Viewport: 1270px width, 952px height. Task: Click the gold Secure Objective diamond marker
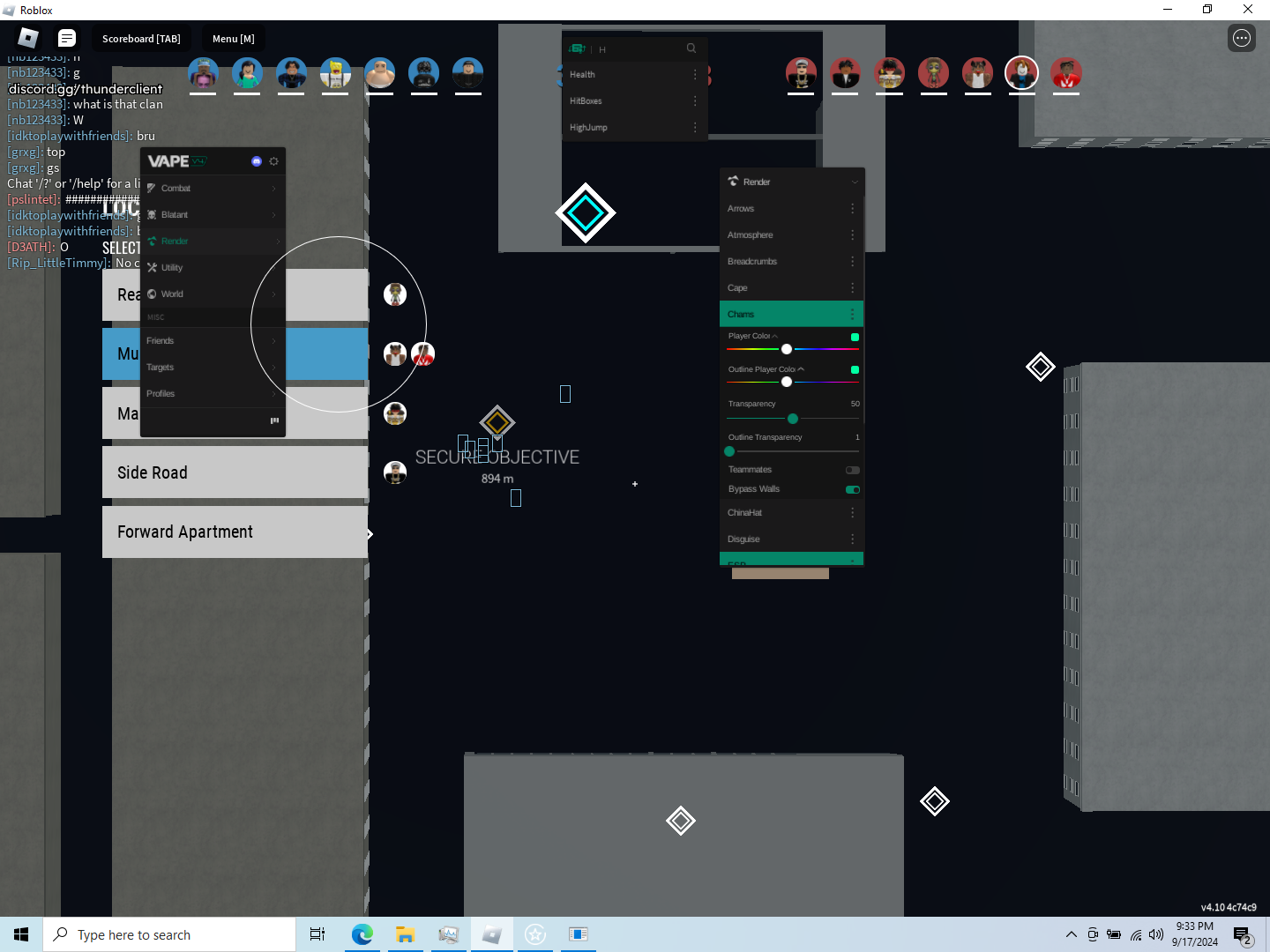[x=497, y=422]
